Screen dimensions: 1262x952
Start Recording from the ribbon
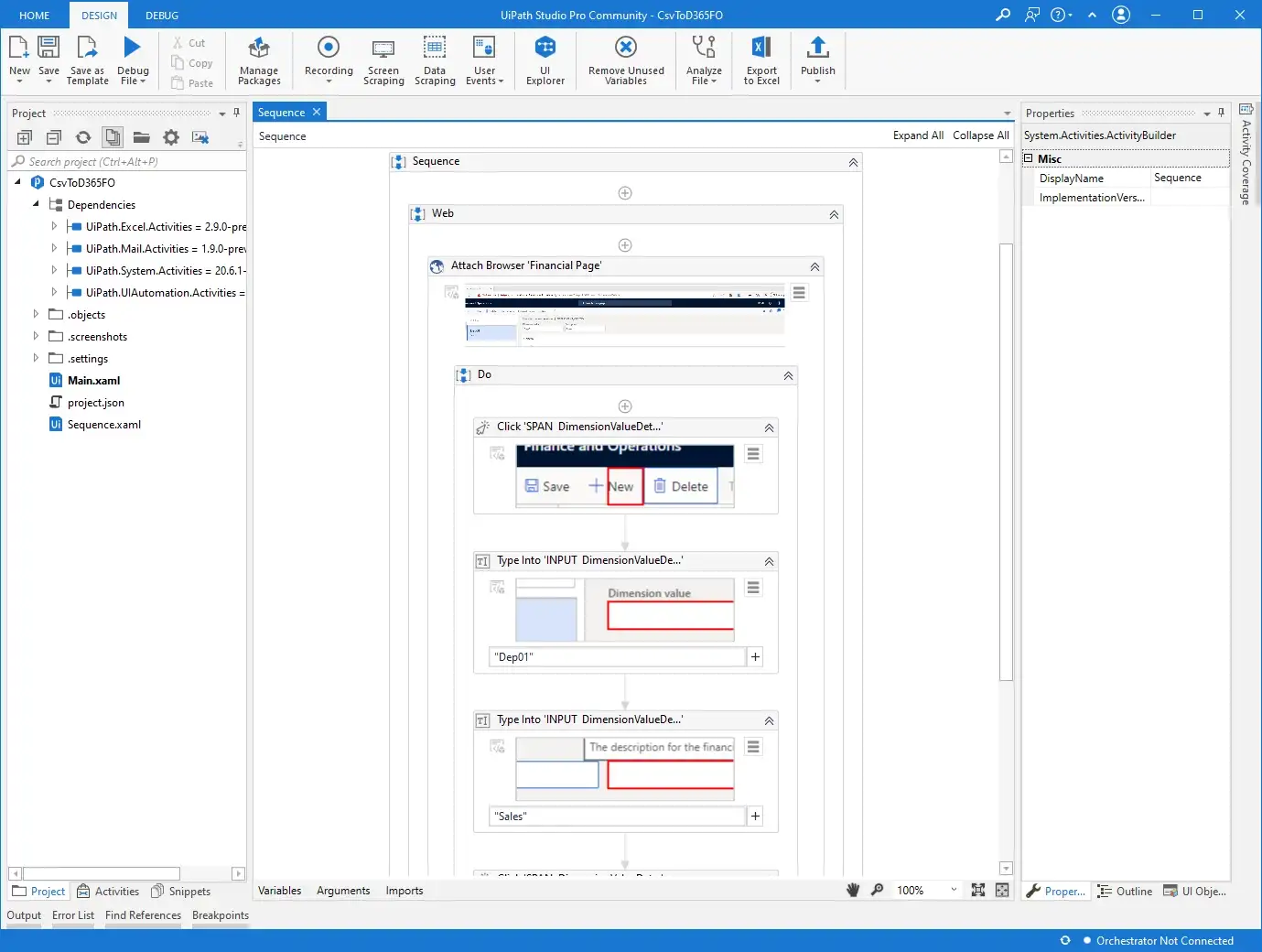click(x=329, y=60)
